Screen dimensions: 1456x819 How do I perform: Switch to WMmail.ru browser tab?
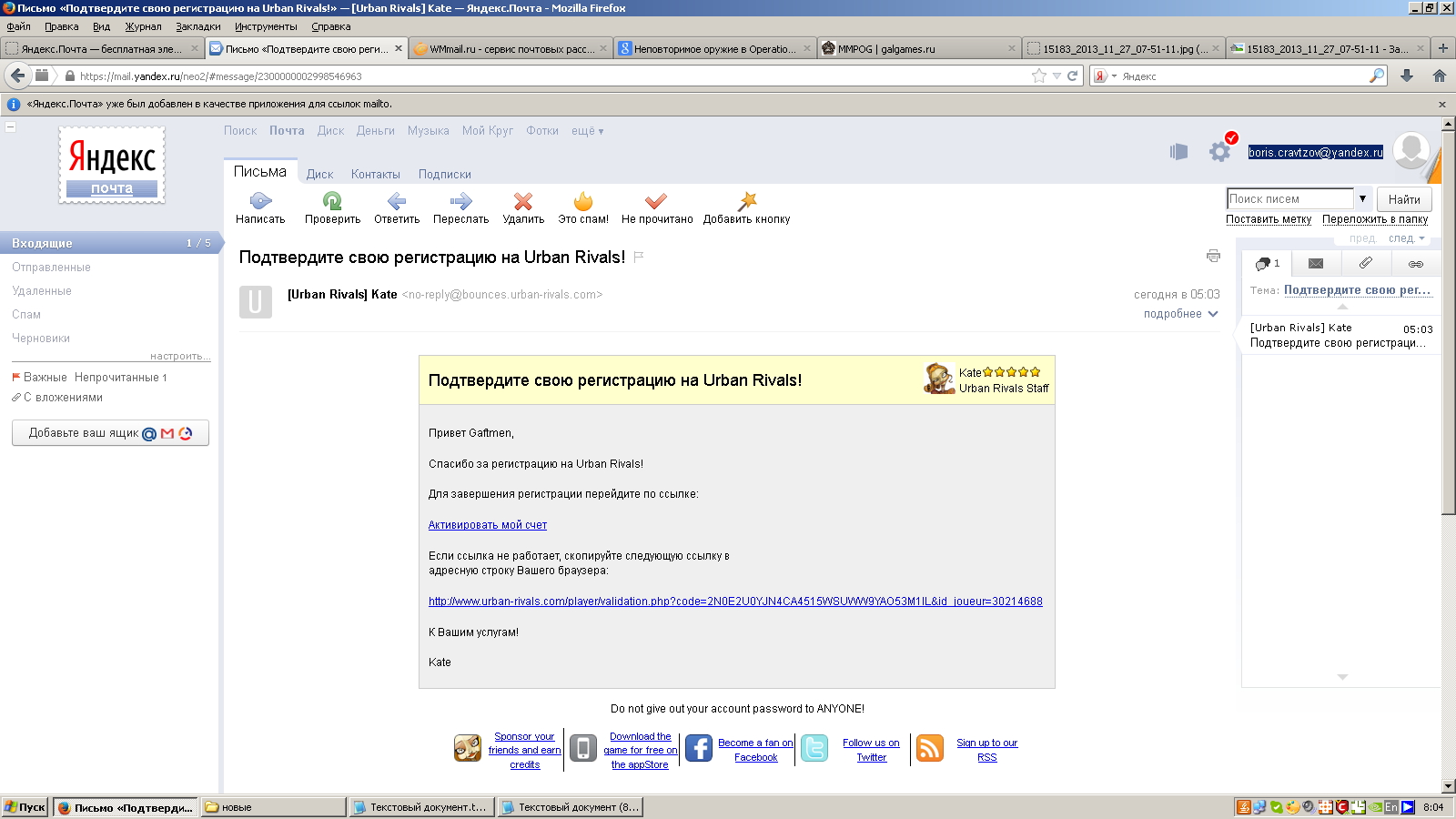pos(511,48)
